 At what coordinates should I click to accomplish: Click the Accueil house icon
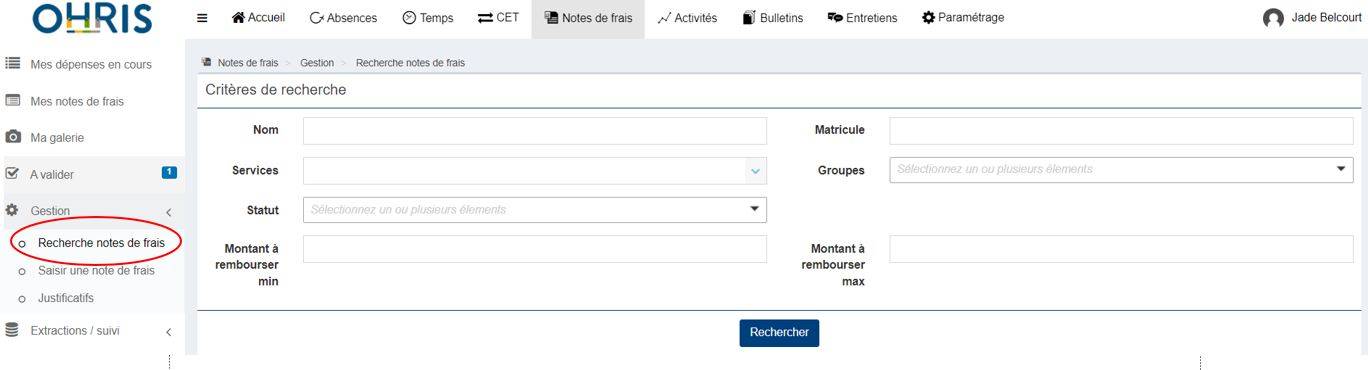click(x=238, y=18)
